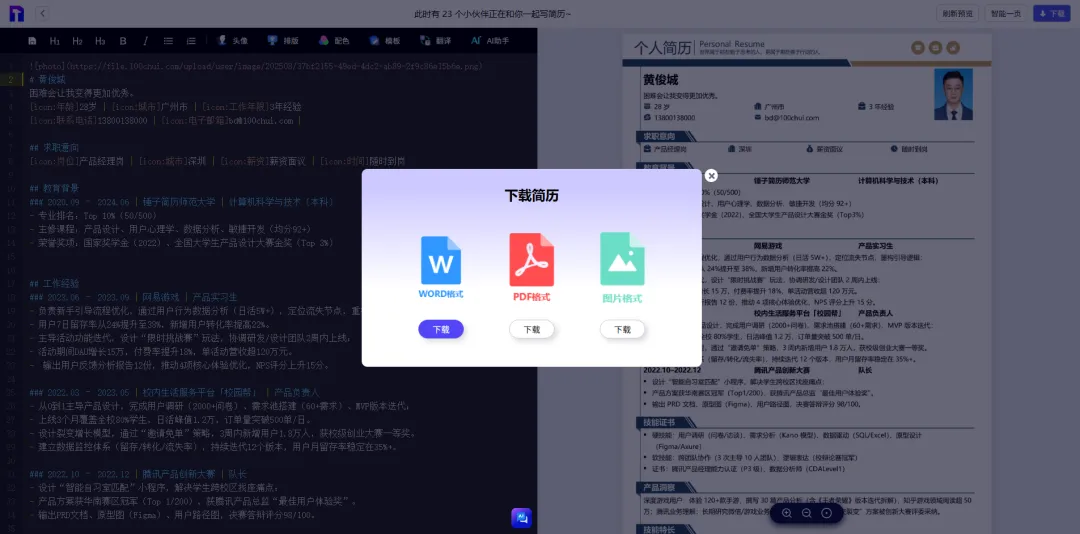Open the 模板 template chooser

pos(384,41)
